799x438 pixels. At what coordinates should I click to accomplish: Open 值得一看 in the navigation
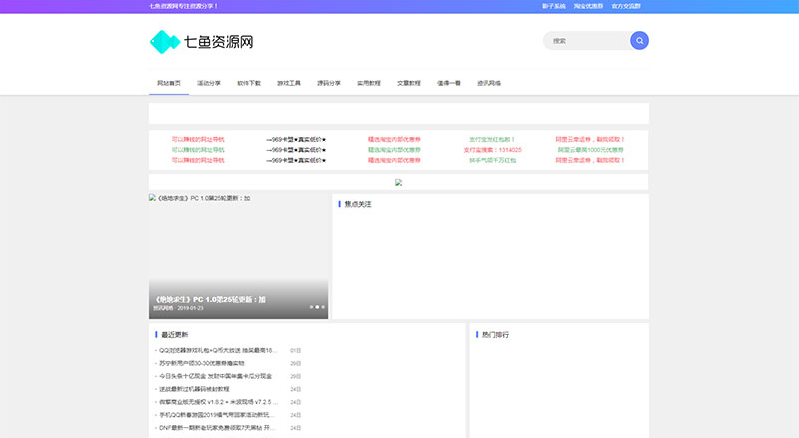(x=449, y=83)
